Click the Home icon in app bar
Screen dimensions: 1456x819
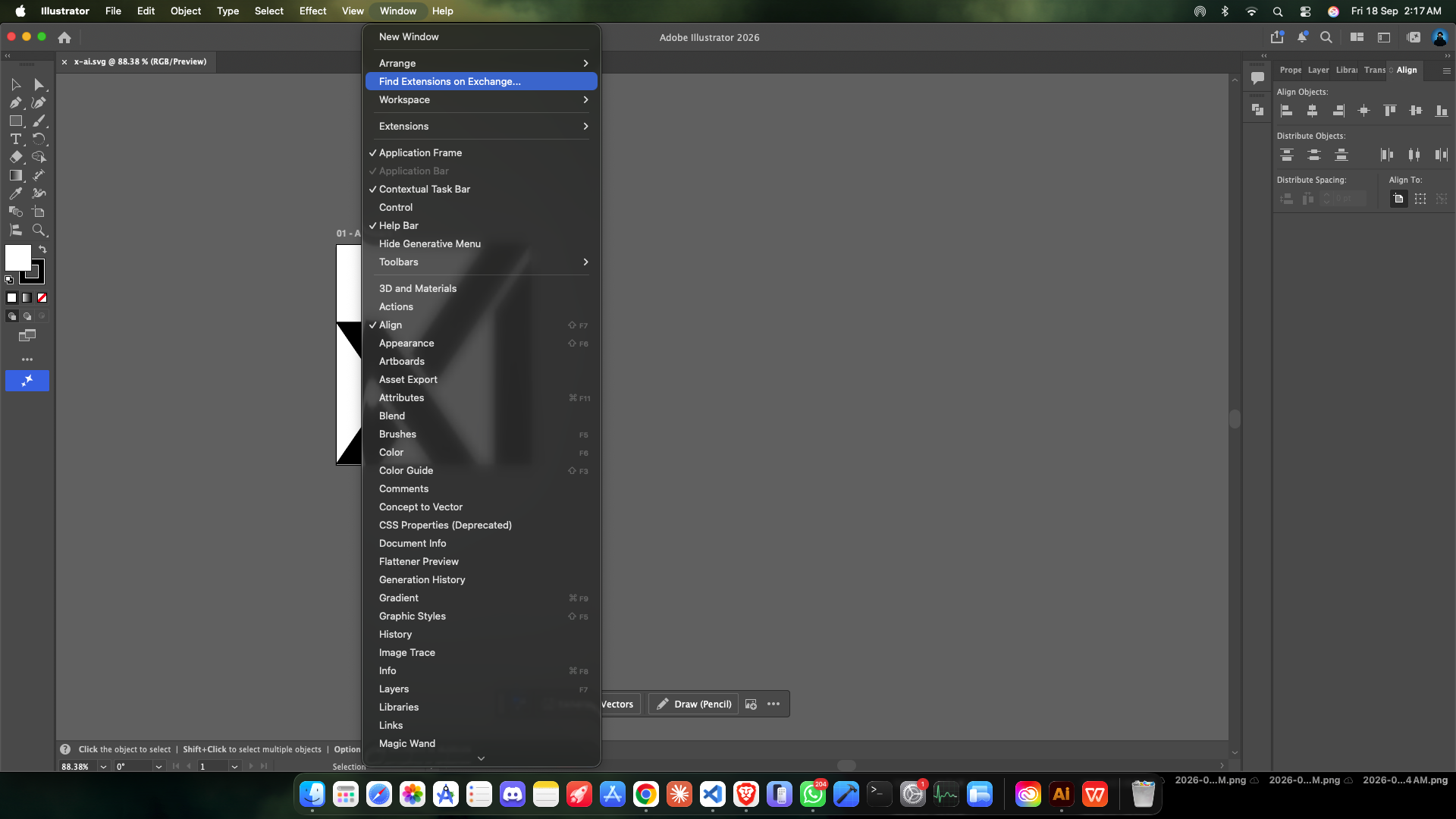point(64,37)
